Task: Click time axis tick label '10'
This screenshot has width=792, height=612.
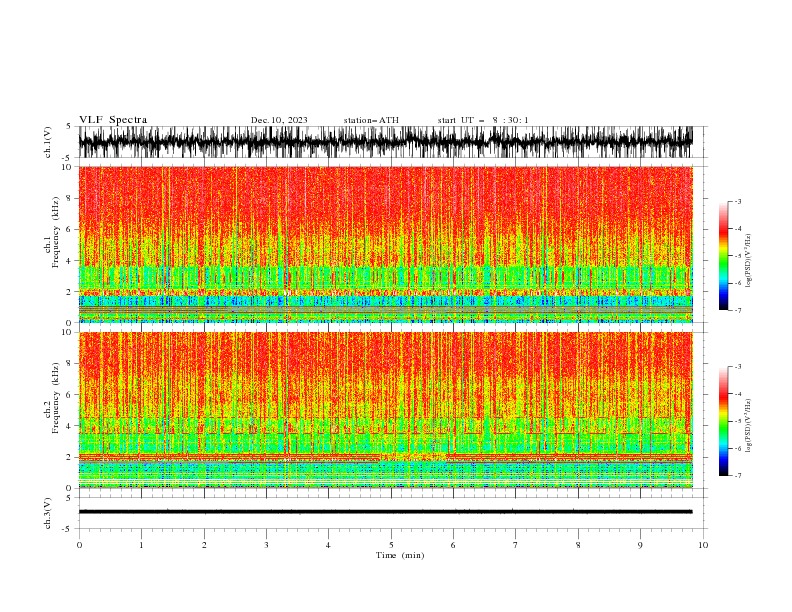Action: (x=703, y=545)
